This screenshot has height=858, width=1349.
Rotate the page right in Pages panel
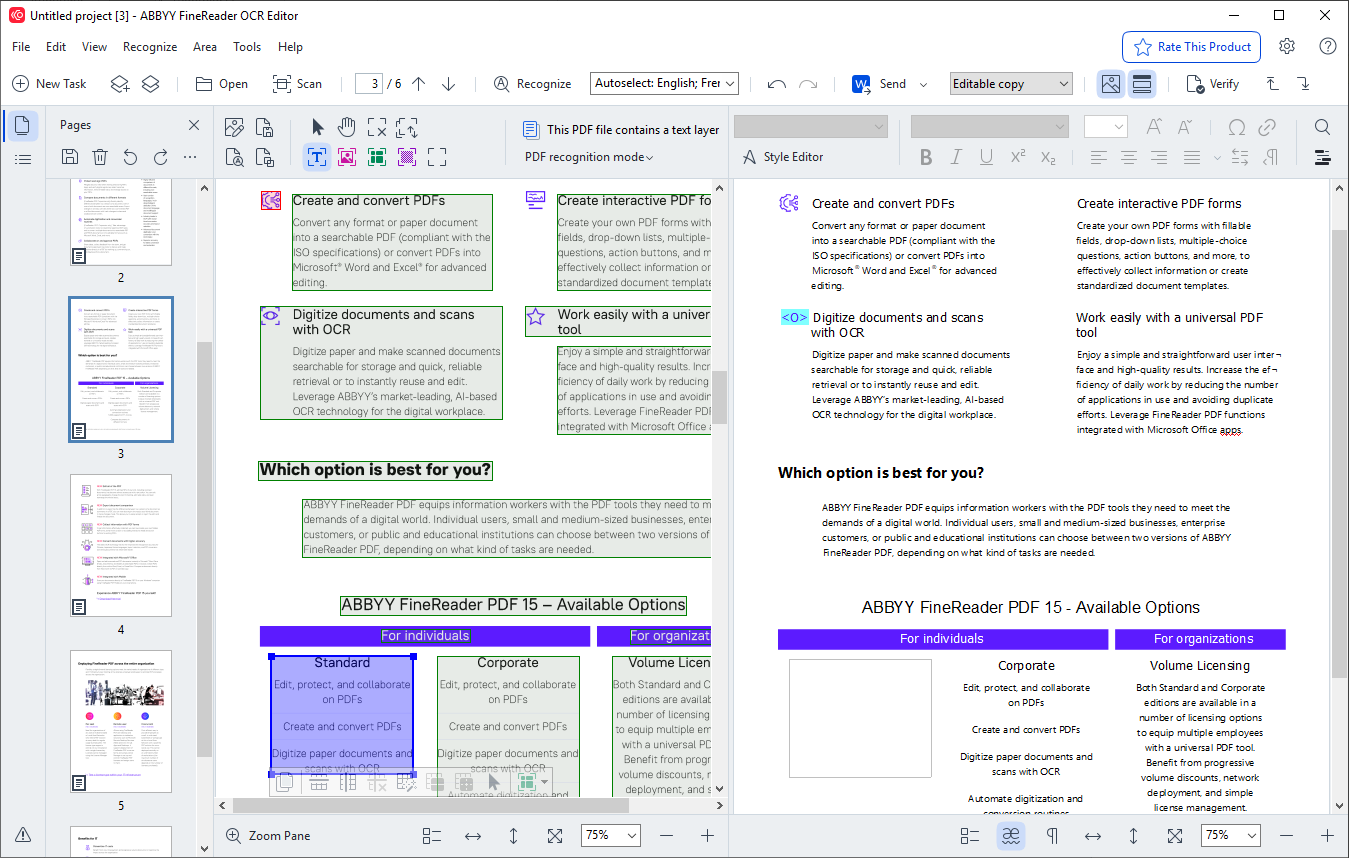coord(160,157)
